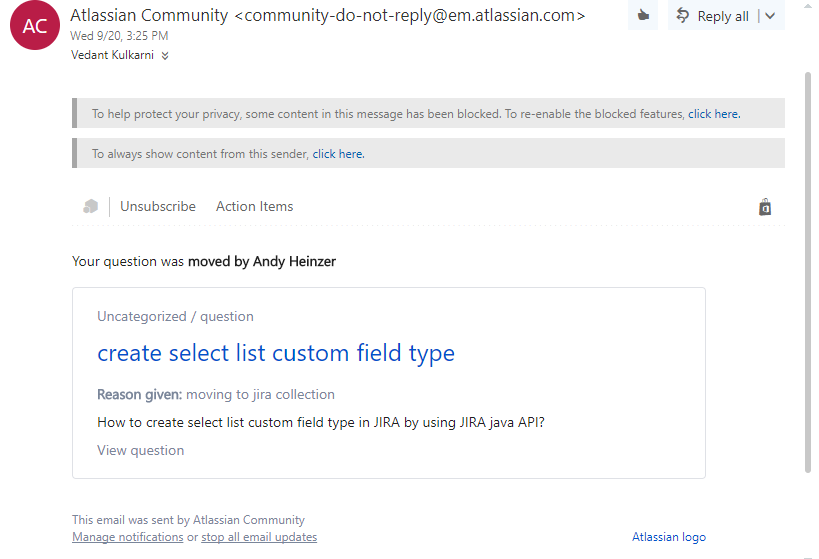This screenshot has height=559, width=819.
Task: Click stop all email updates link
Action: click(x=259, y=537)
